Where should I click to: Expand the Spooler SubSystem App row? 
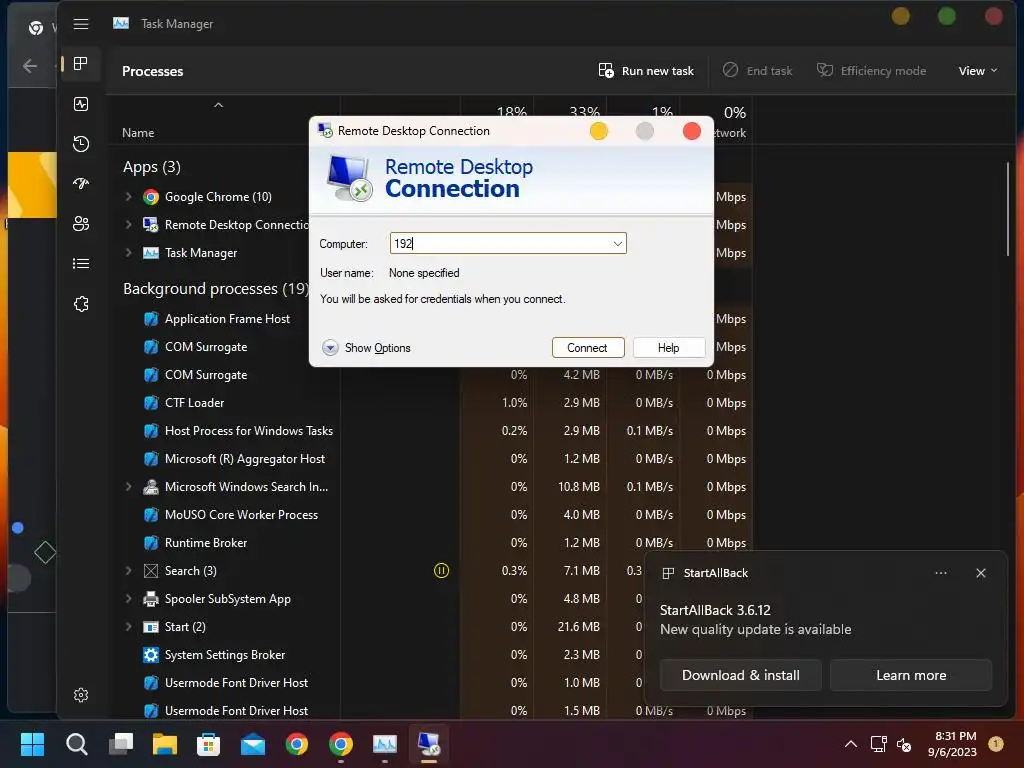129,599
